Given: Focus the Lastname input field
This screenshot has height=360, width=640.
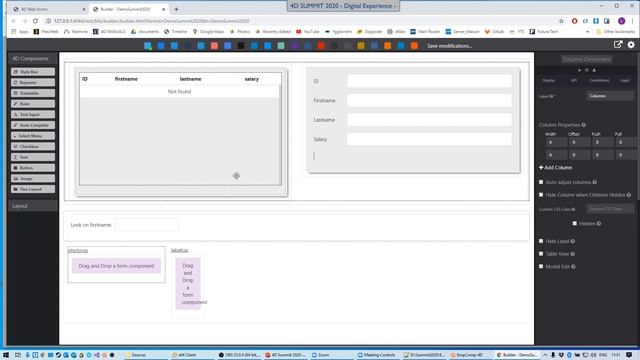Looking at the screenshot, I should [x=429, y=120].
